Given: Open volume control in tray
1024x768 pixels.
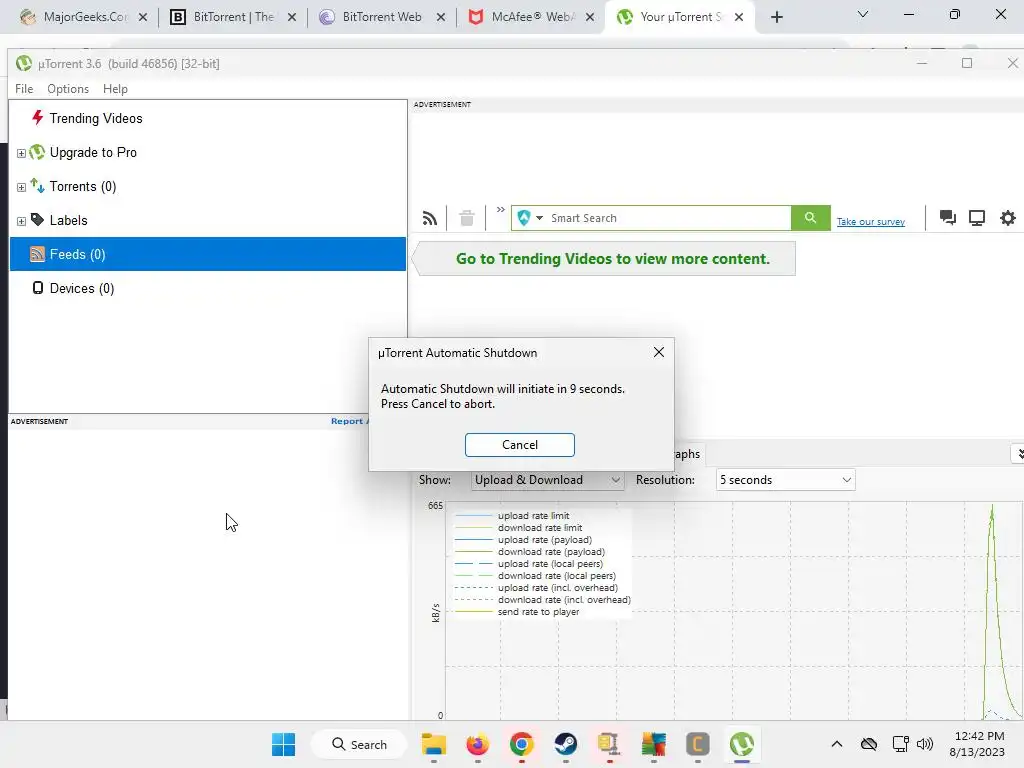Looking at the screenshot, I should point(925,744).
